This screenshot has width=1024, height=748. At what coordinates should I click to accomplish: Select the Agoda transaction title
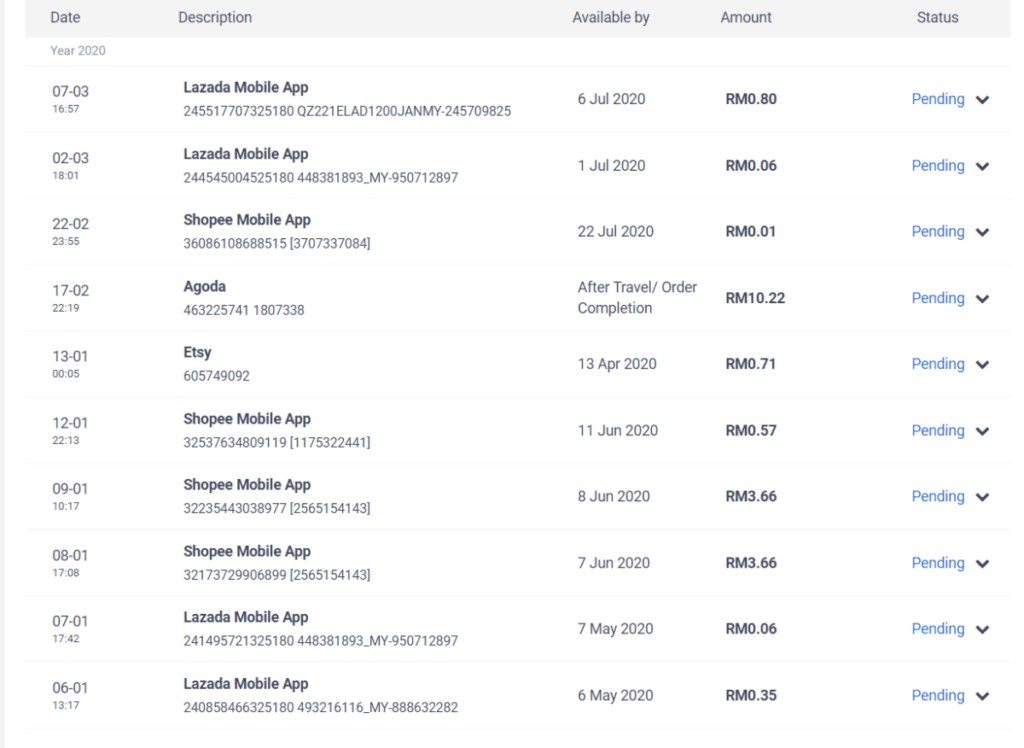204,287
